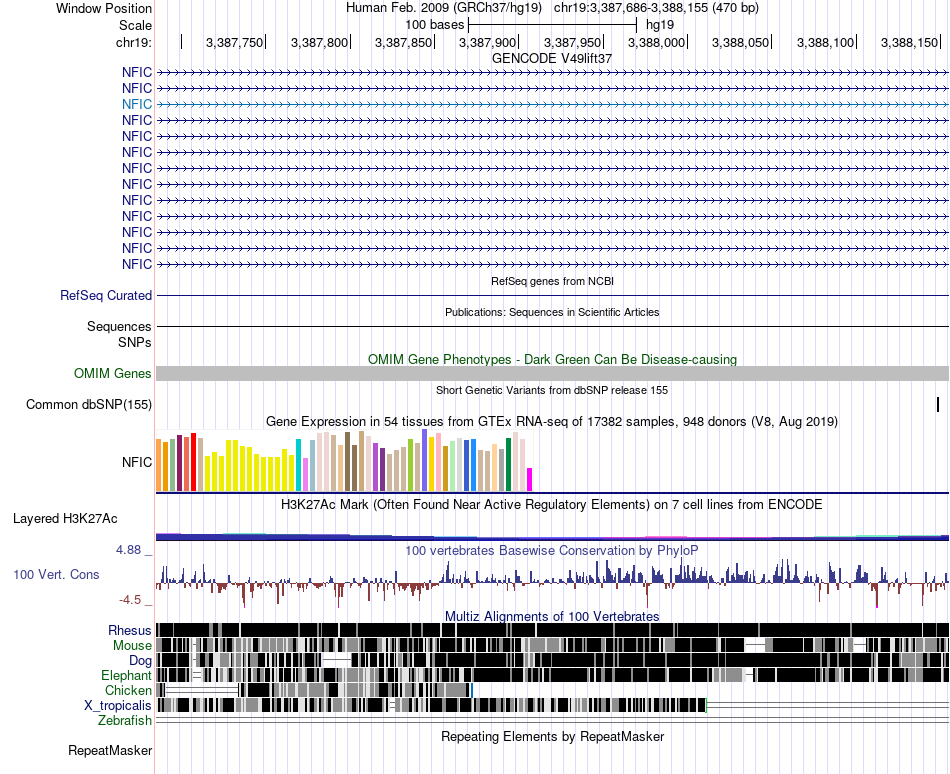Click the 100 bases scale bar label
Viewport: 950px width, 774px height.
[434, 25]
